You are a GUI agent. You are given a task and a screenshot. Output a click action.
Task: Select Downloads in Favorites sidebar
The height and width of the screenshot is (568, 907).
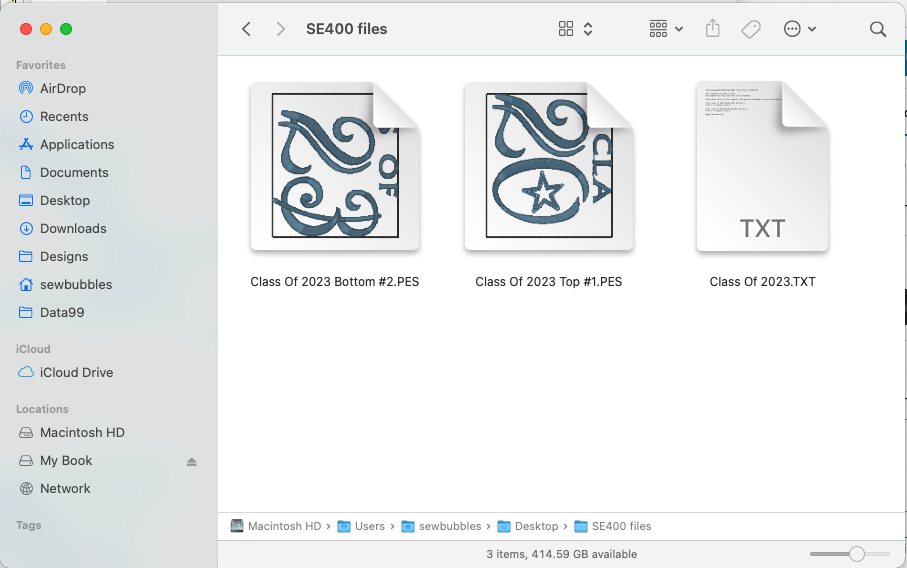72,228
